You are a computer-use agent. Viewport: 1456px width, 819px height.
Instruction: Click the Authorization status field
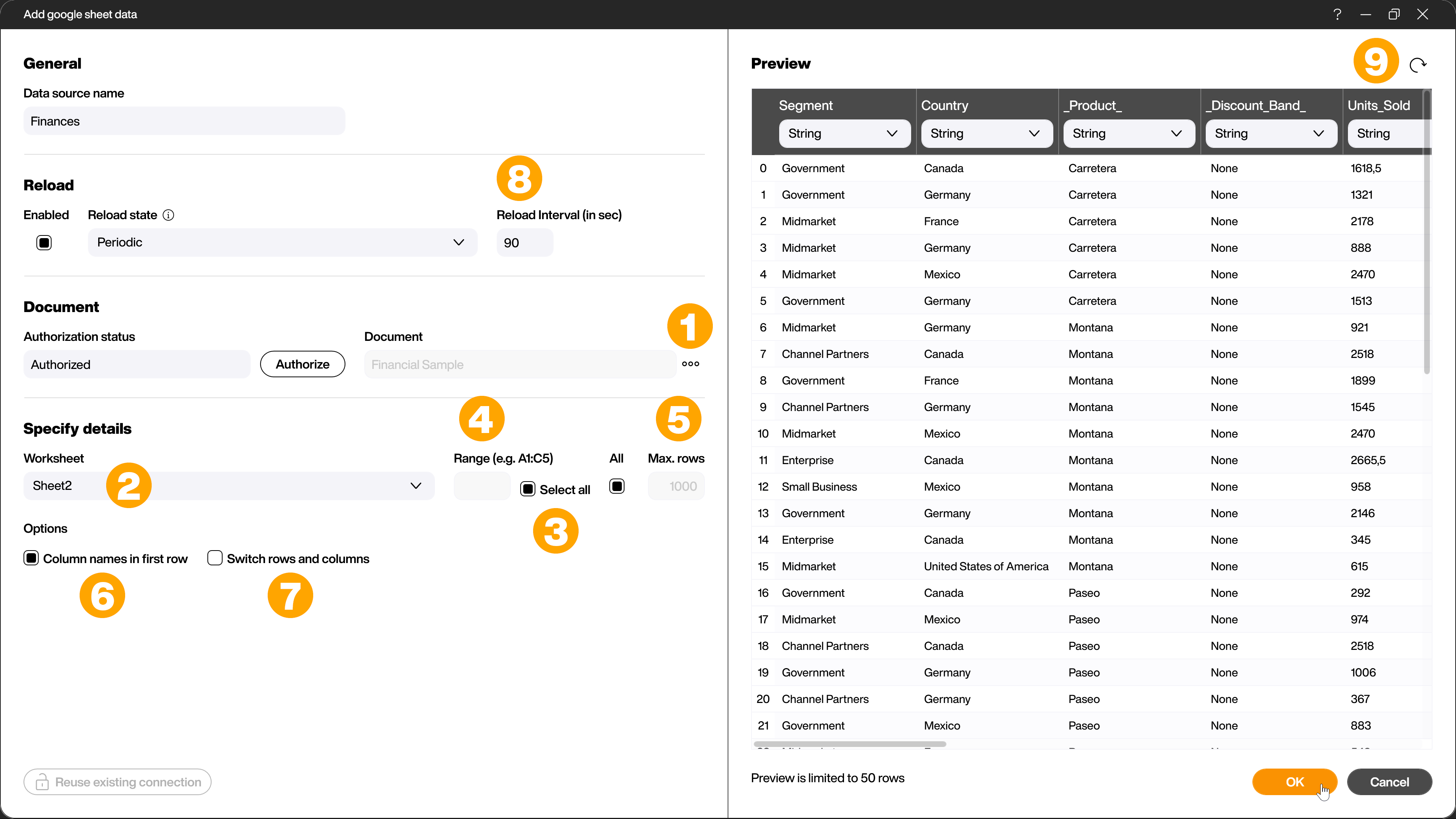[137, 364]
